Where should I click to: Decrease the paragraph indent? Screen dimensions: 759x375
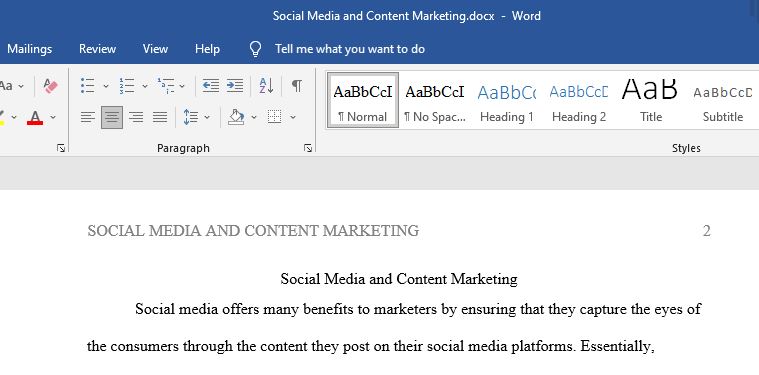point(211,86)
